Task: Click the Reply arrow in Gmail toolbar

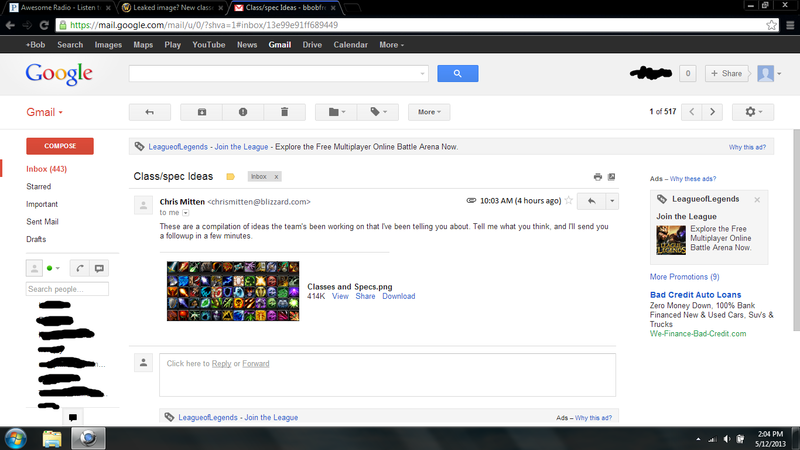Action: click(149, 112)
